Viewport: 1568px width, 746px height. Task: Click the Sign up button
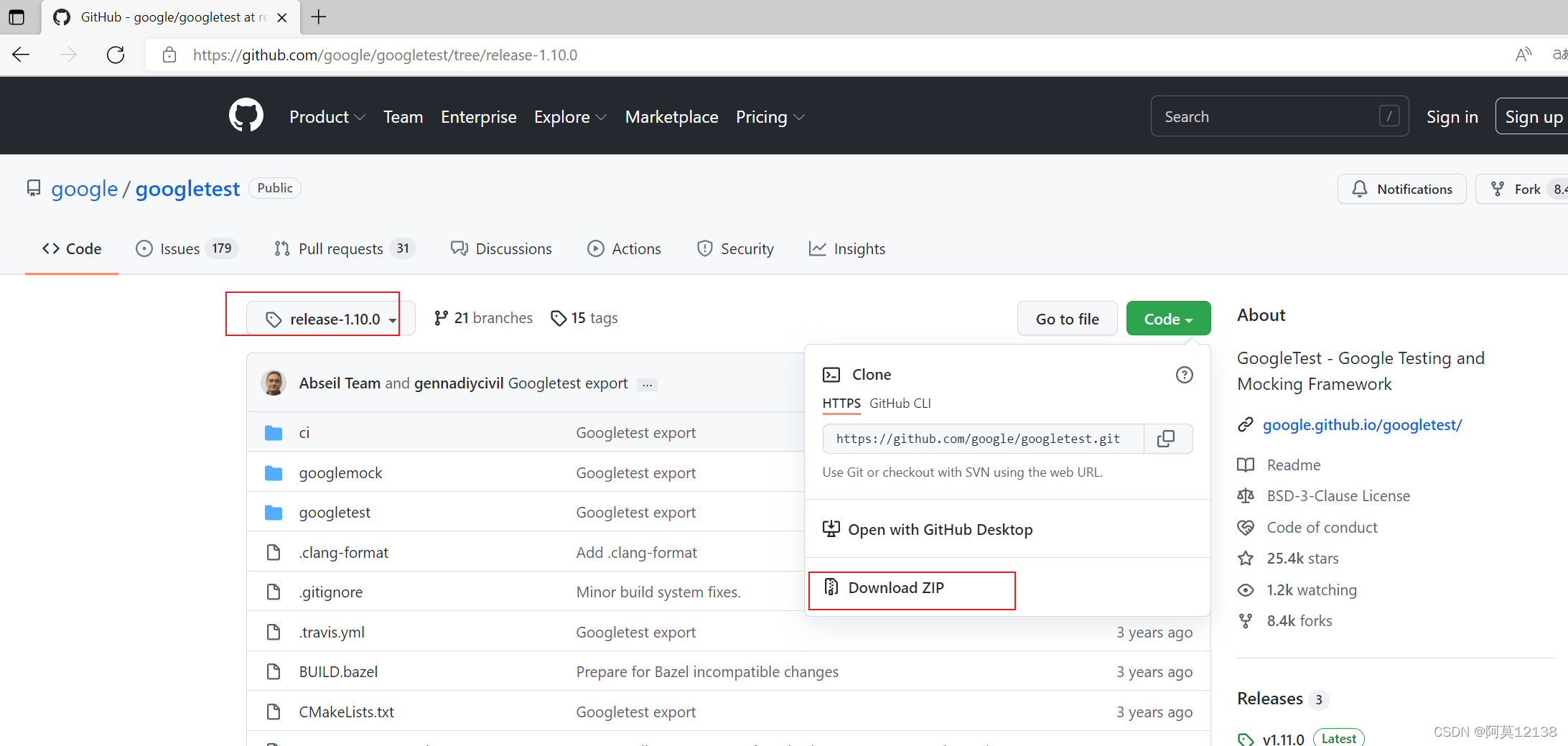pos(1534,117)
